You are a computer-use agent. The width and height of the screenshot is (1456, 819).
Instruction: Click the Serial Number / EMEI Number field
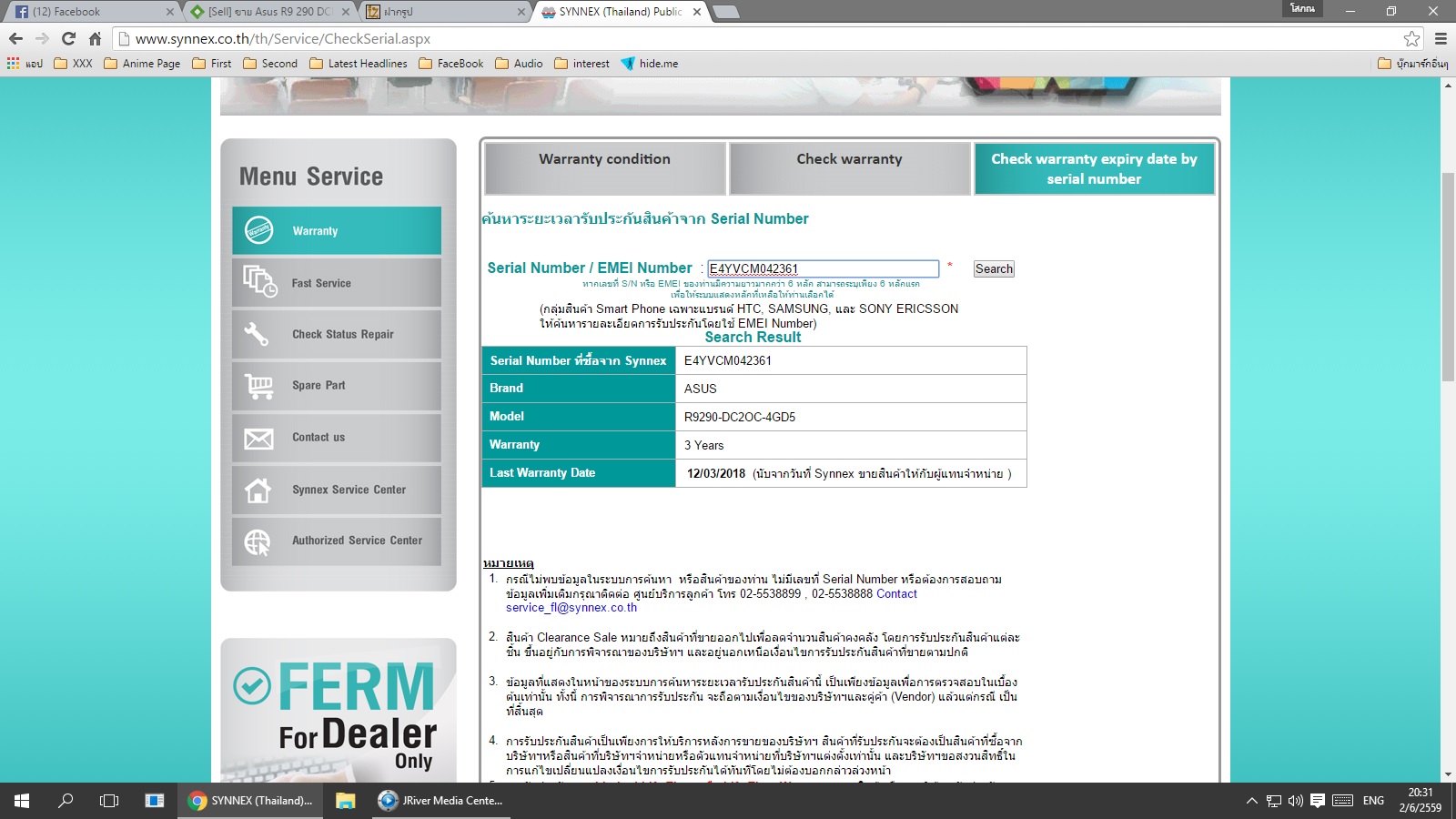click(x=824, y=268)
